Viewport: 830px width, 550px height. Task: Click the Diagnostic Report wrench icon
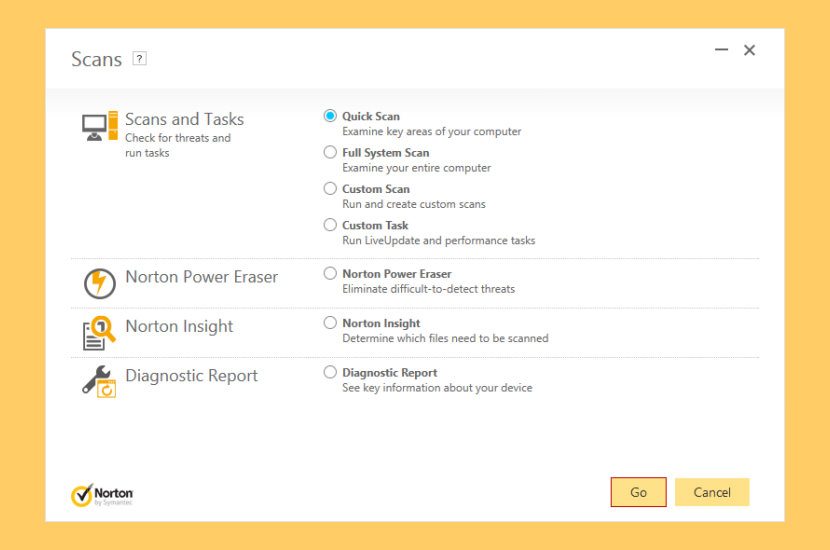100,381
